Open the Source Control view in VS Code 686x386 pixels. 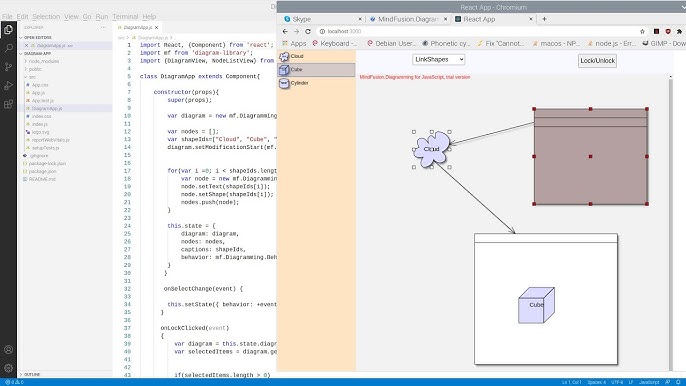click(x=8, y=67)
